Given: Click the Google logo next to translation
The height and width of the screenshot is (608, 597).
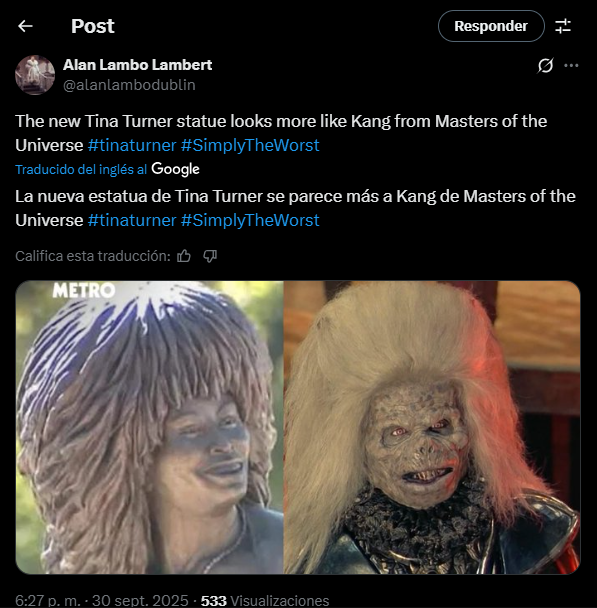Looking at the screenshot, I should coord(175,169).
